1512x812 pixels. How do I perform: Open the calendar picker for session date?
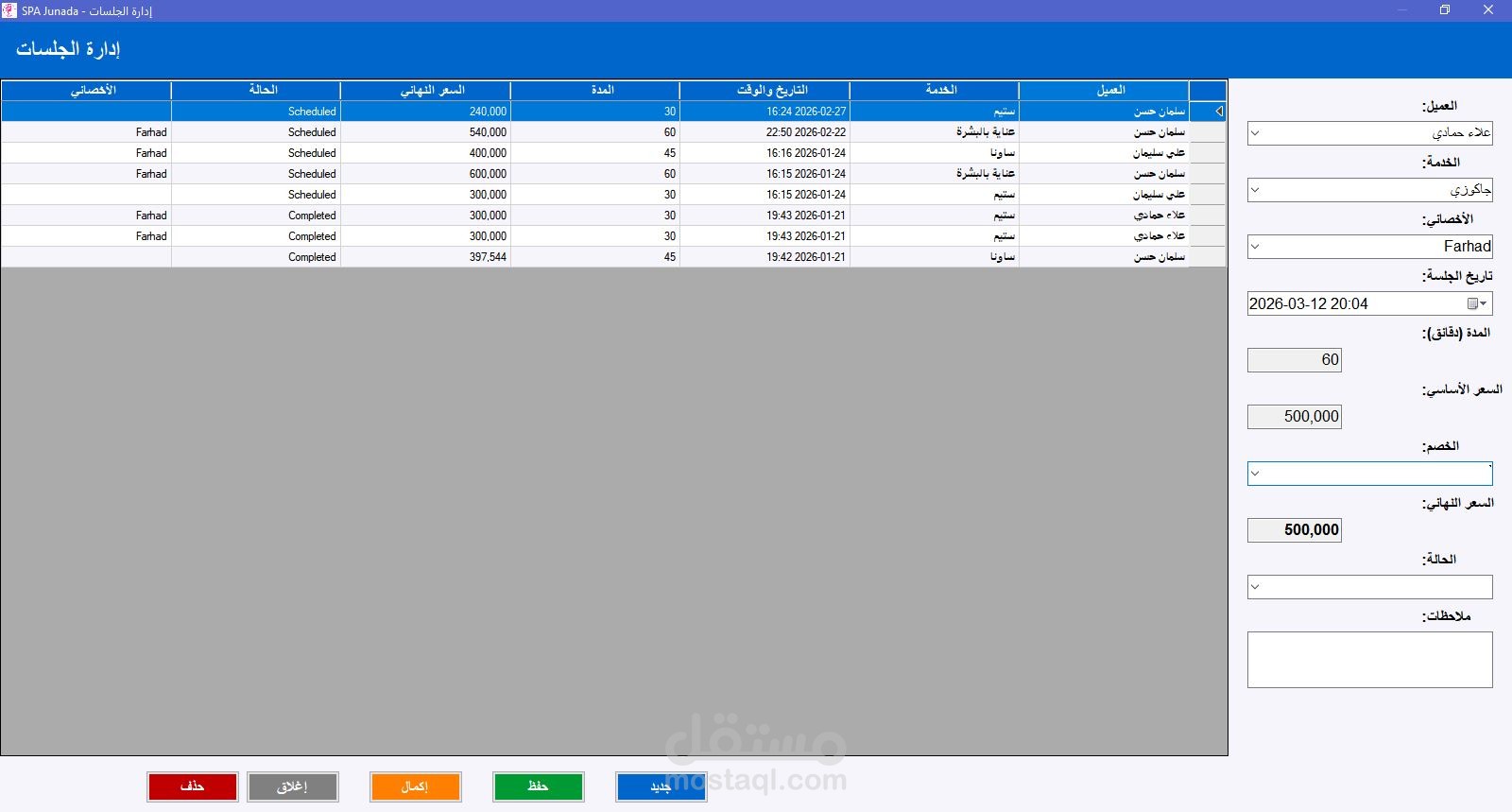point(1477,303)
